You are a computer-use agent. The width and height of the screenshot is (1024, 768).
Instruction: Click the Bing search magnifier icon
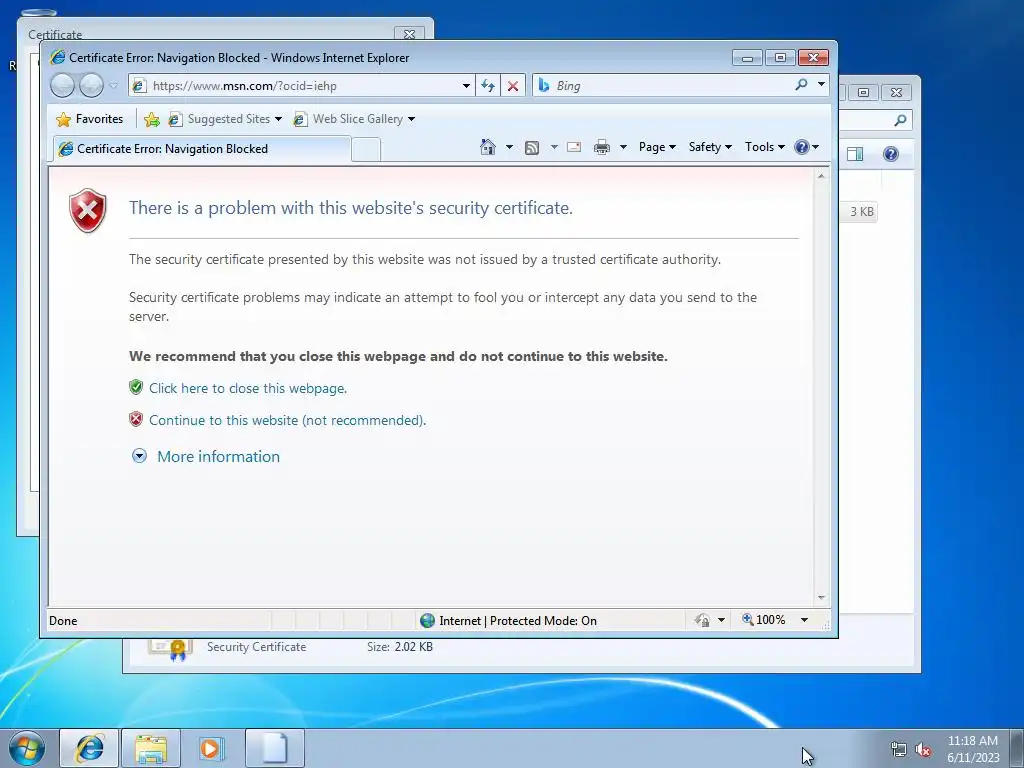tap(801, 85)
